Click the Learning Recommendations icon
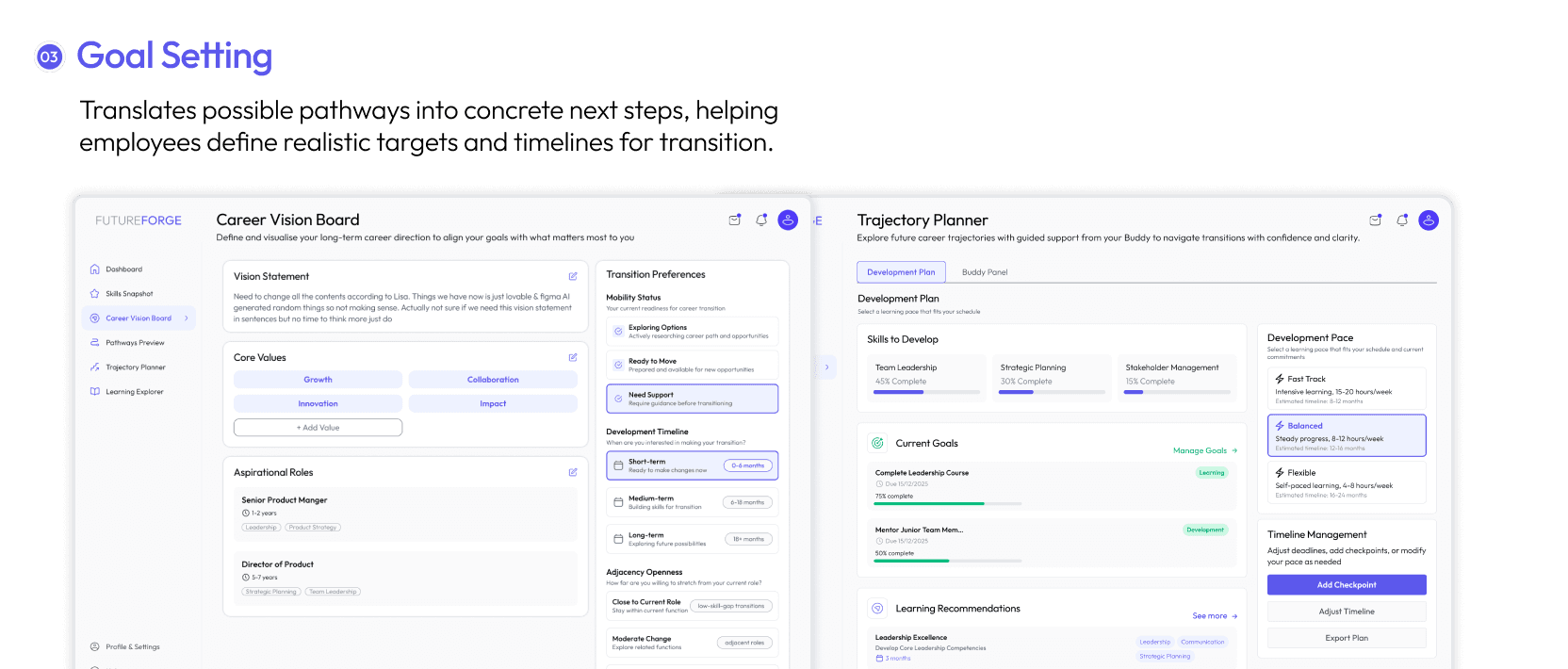1568x669 pixels. point(878,609)
